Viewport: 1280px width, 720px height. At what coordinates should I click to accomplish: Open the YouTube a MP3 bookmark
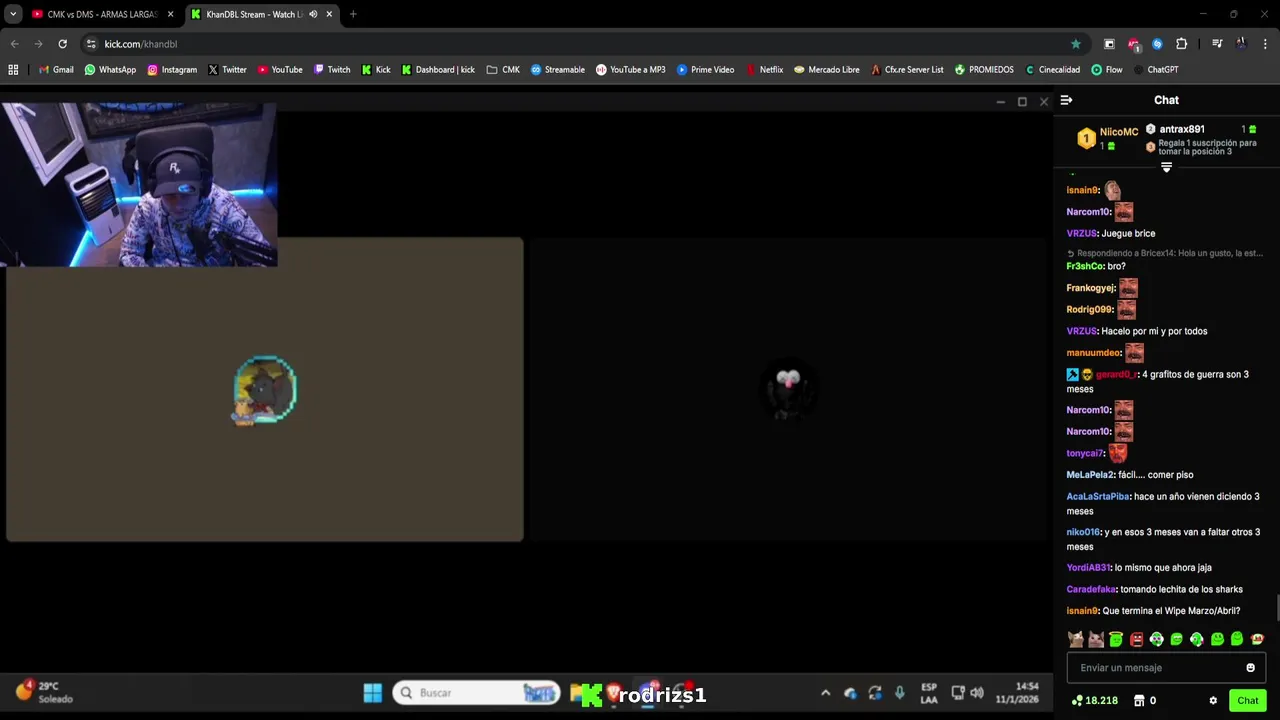coord(630,70)
